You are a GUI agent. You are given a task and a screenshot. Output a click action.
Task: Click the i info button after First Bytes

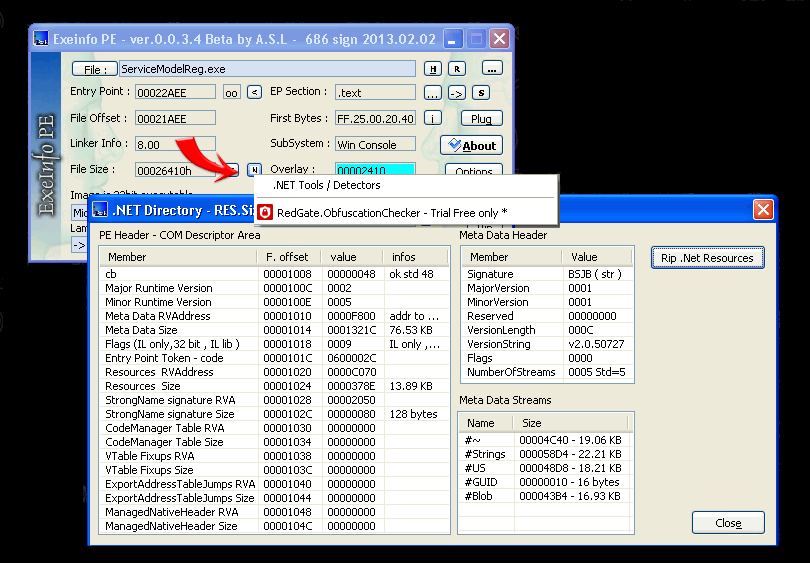(x=433, y=118)
